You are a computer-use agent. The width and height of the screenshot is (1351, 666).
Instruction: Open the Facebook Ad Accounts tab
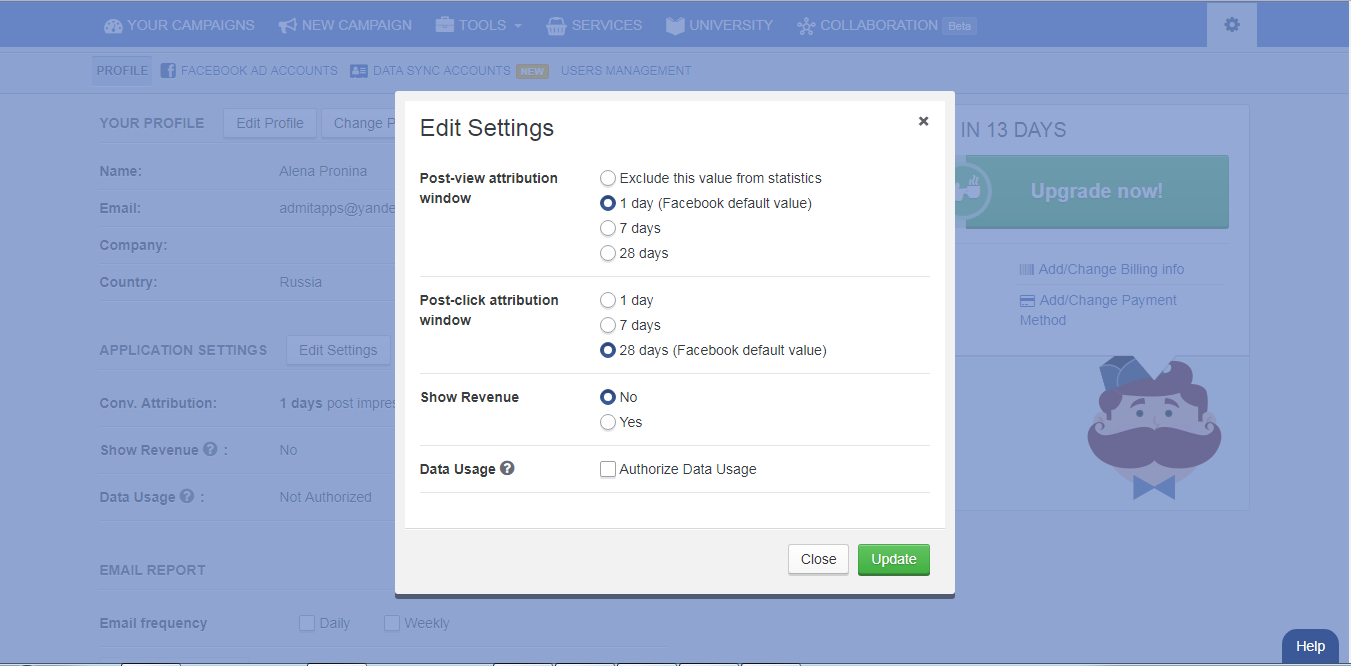coord(249,71)
